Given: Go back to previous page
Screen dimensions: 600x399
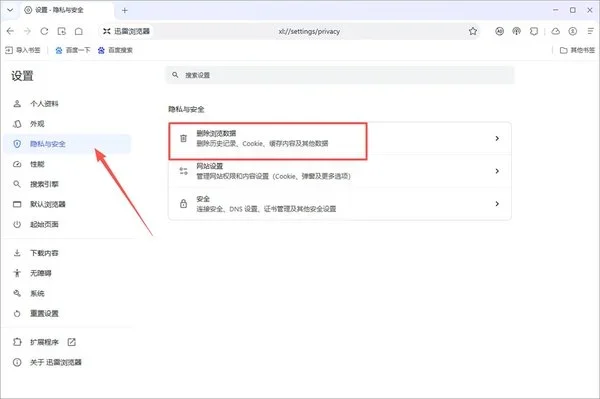Looking at the screenshot, I should pos(10,31).
